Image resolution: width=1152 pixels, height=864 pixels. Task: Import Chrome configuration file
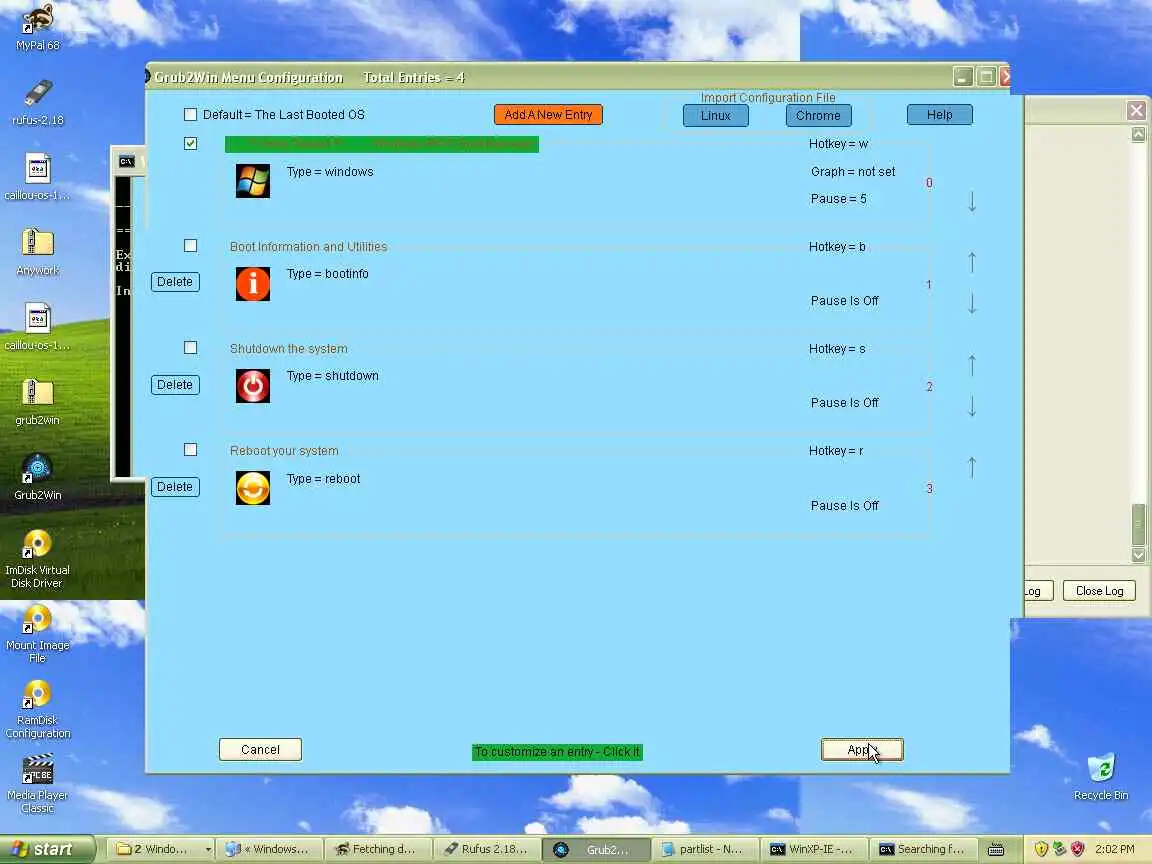818,115
